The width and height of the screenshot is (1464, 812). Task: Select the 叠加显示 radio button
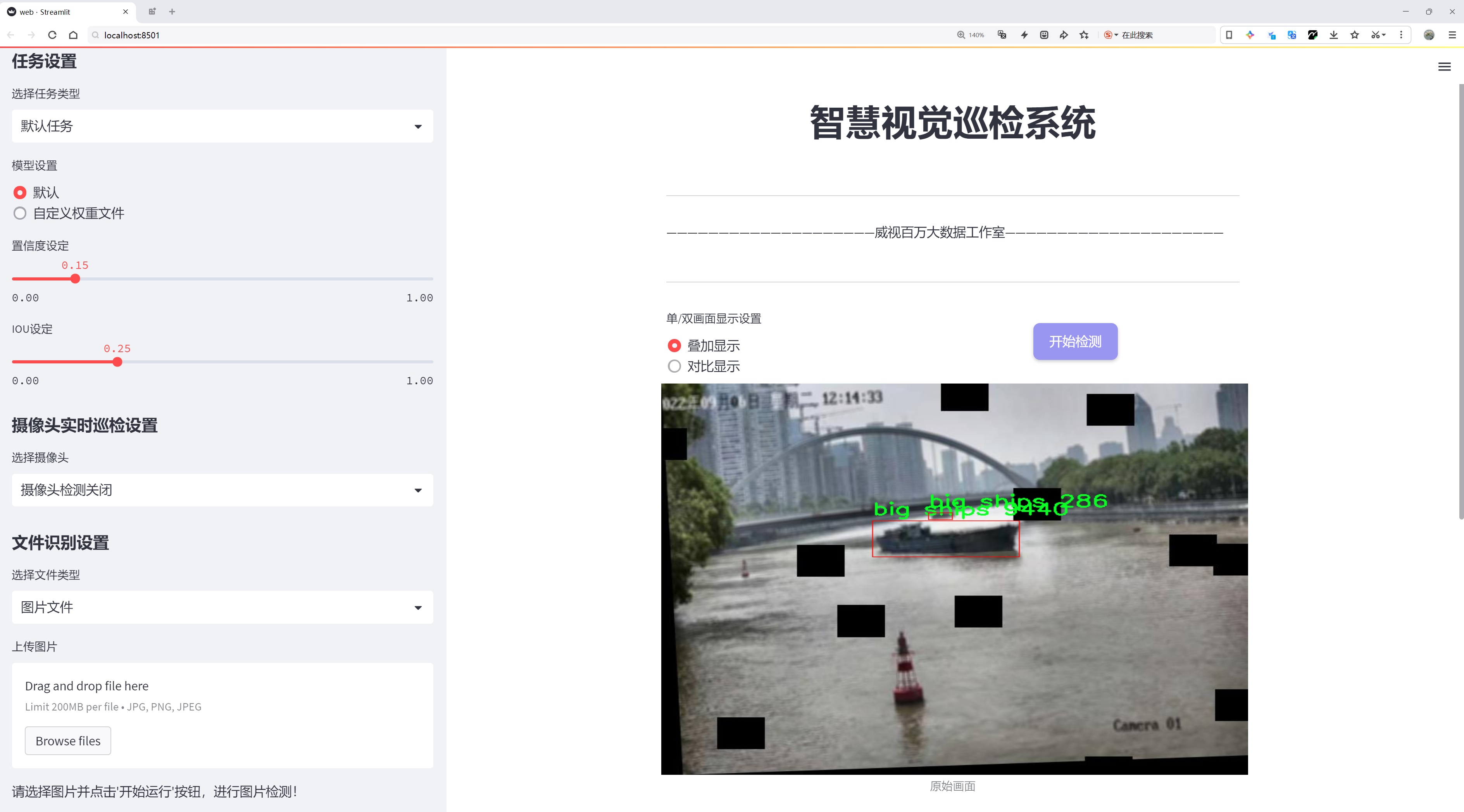[674, 346]
